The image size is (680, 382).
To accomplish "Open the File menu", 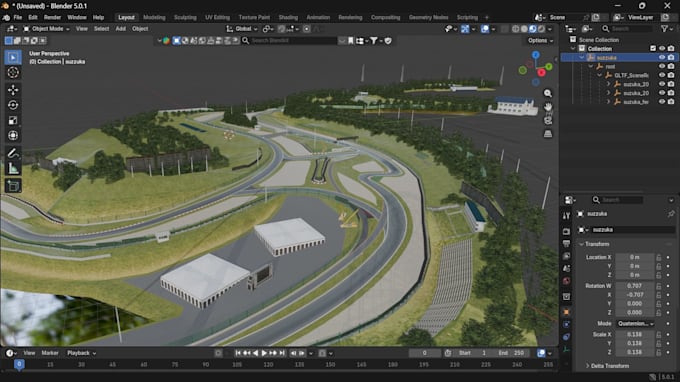I will click(18, 17).
